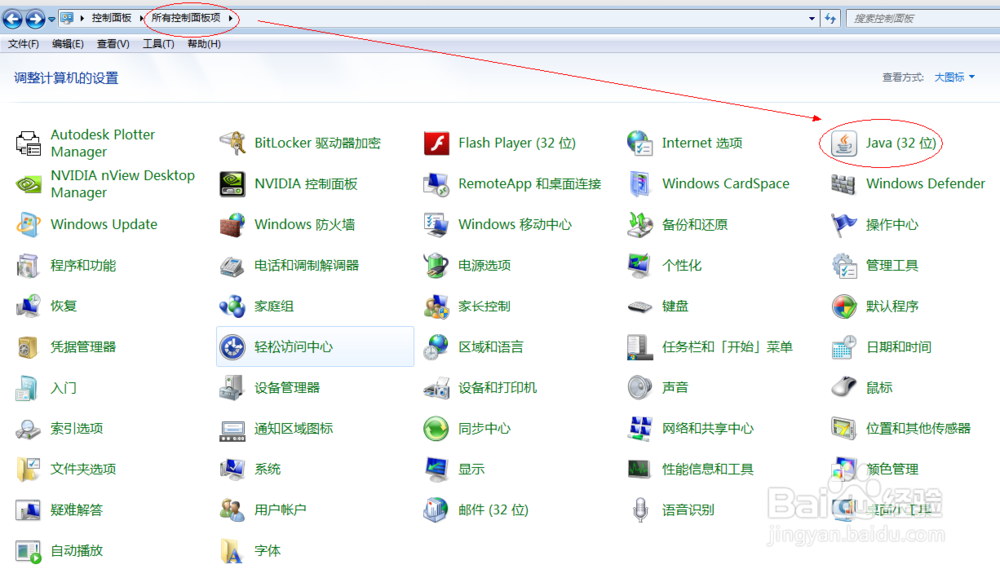Open 字体 fonts item

point(250,551)
